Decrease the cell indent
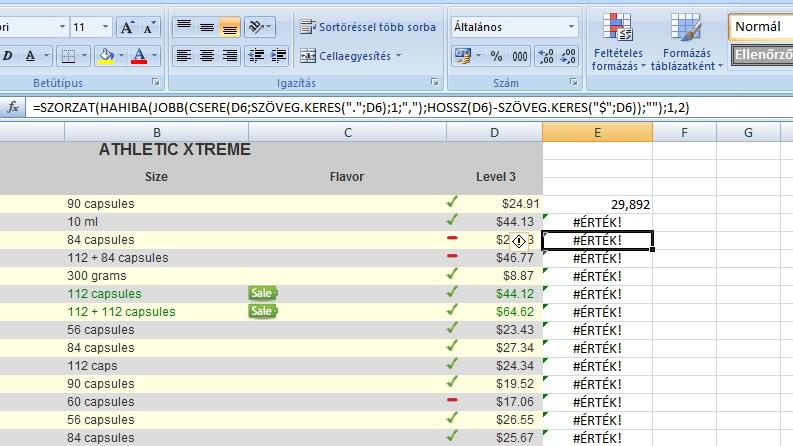The width and height of the screenshot is (793, 446). click(256, 56)
